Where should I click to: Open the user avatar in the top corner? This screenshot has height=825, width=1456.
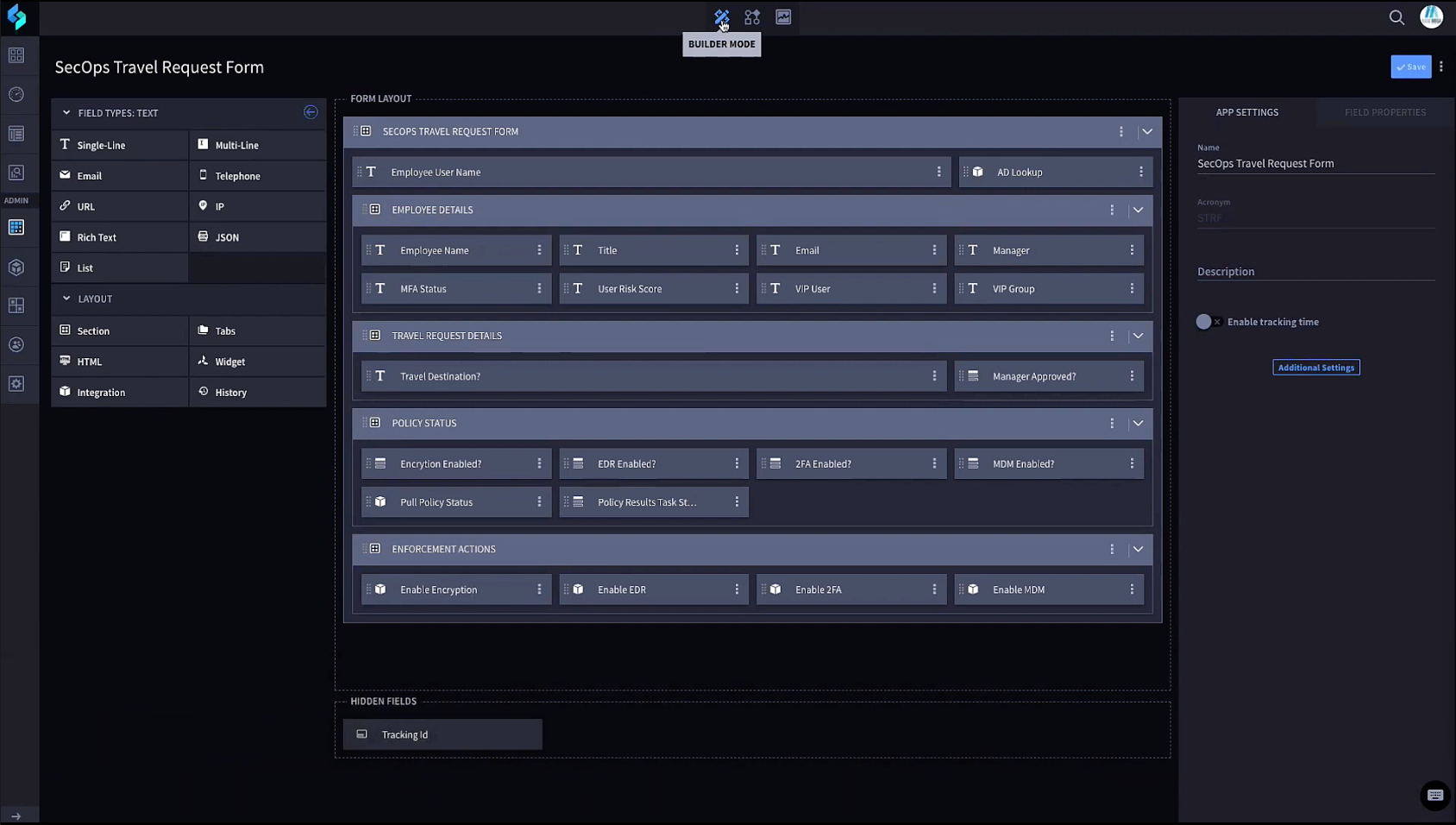pyautogui.click(x=1431, y=16)
